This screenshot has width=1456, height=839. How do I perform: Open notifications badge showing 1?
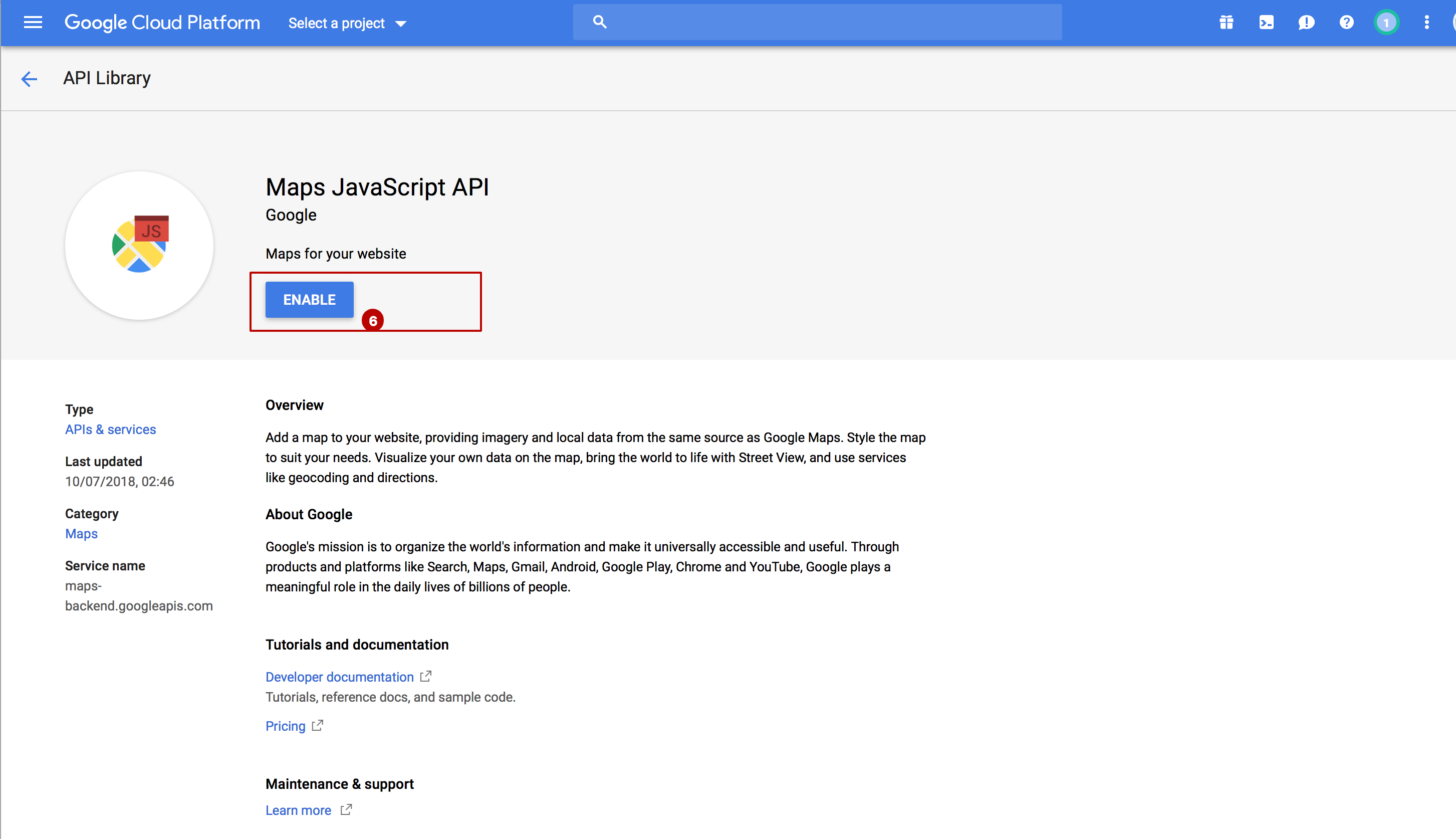(1386, 23)
